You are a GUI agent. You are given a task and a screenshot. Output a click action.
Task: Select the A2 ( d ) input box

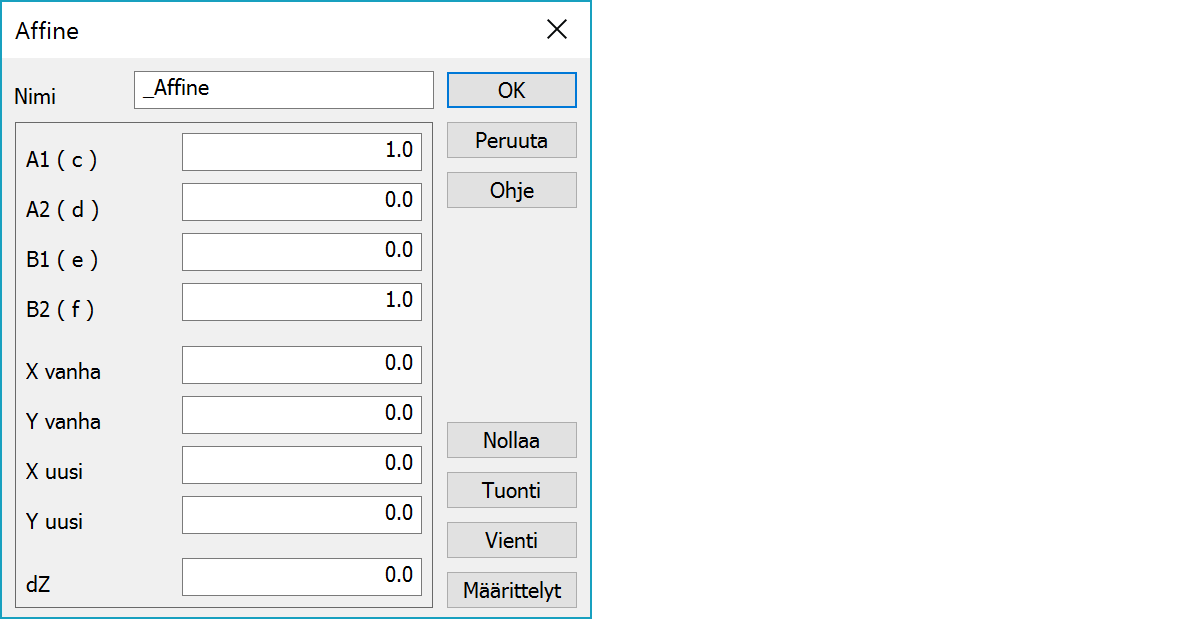[x=301, y=202]
